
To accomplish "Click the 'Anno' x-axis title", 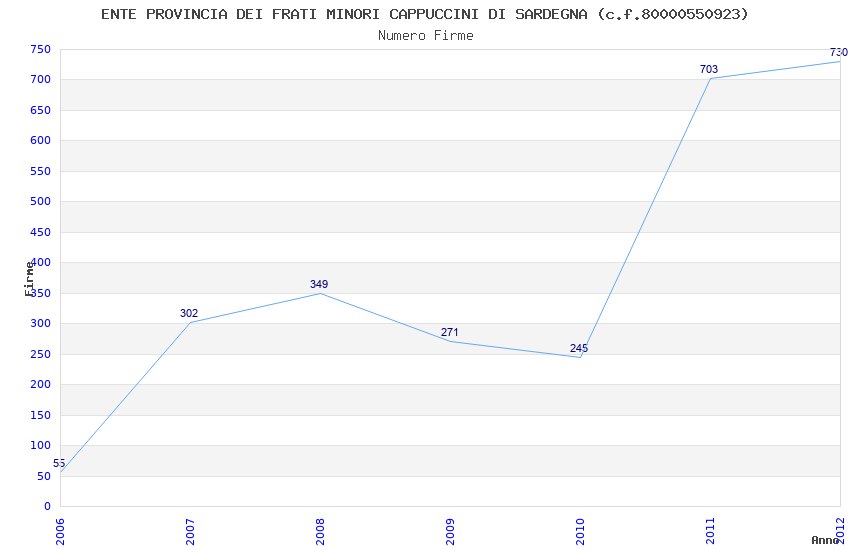I will click(825, 540).
